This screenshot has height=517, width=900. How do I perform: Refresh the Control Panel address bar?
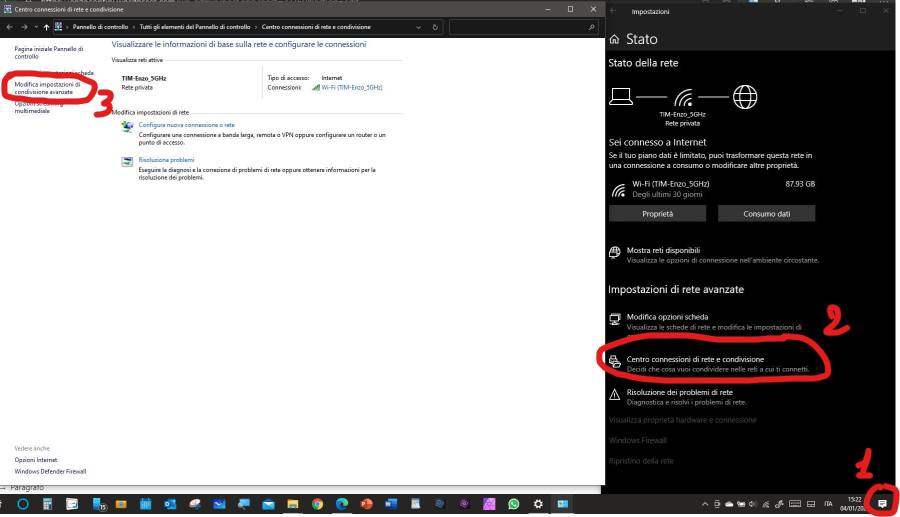pyautogui.click(x=436, y=26)
